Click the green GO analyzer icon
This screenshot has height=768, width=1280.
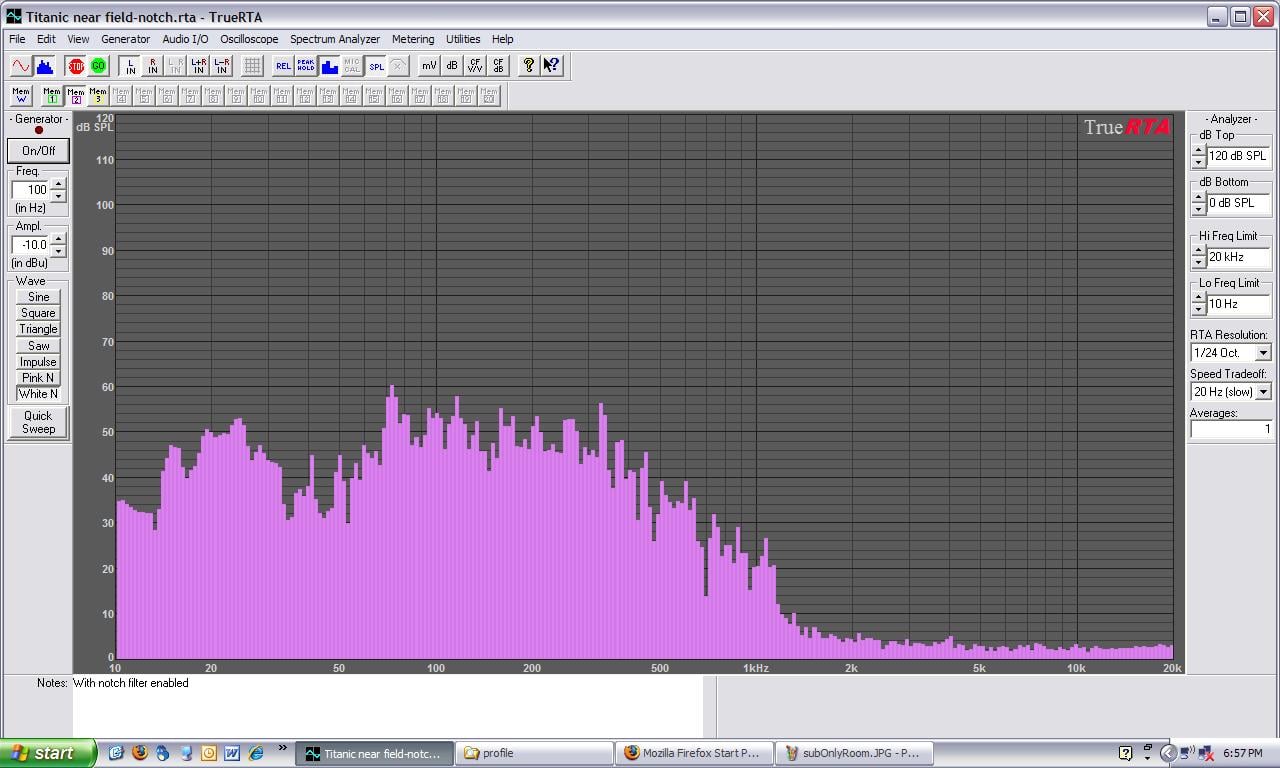98,66
